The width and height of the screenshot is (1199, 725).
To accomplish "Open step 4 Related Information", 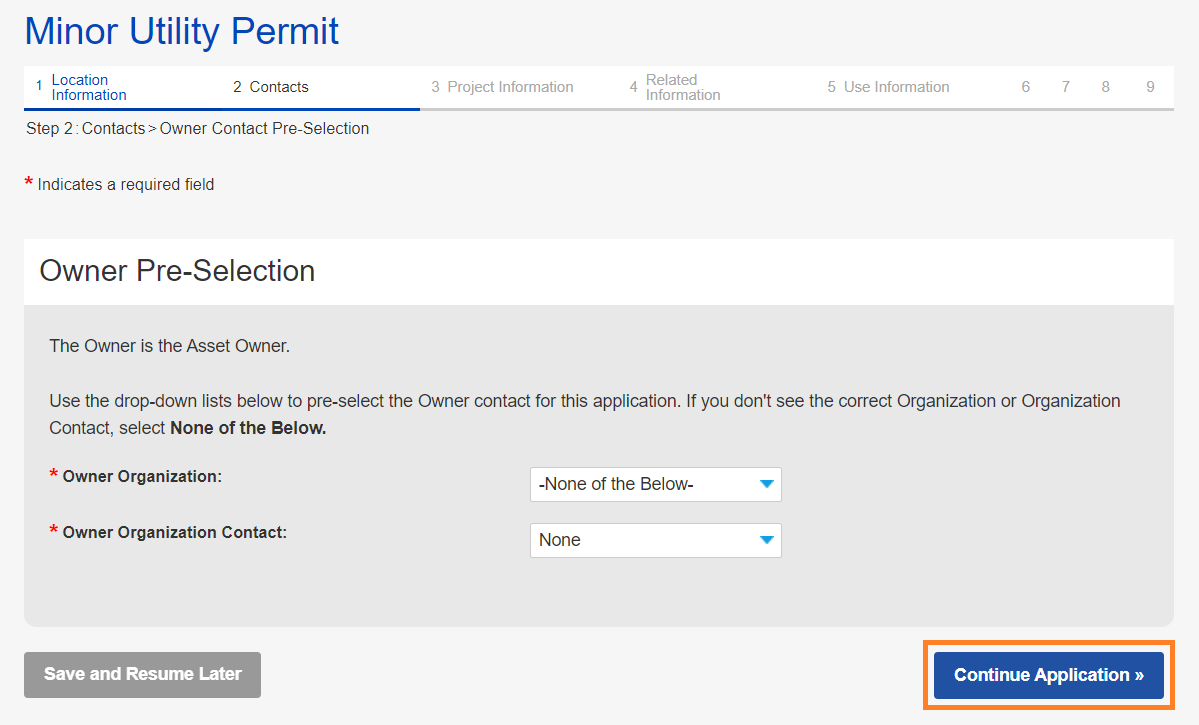I will pyautogui.click(x=682, y=87).
